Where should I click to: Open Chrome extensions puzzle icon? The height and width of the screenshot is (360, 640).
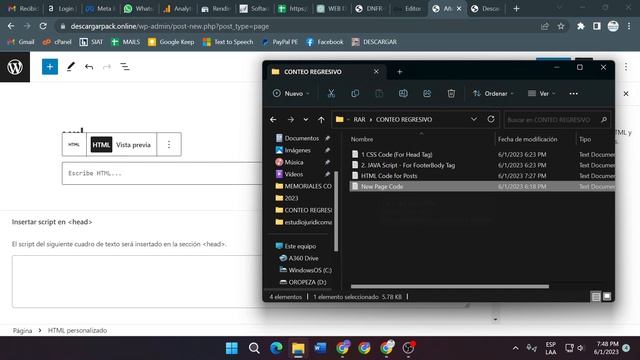(580, 26)
